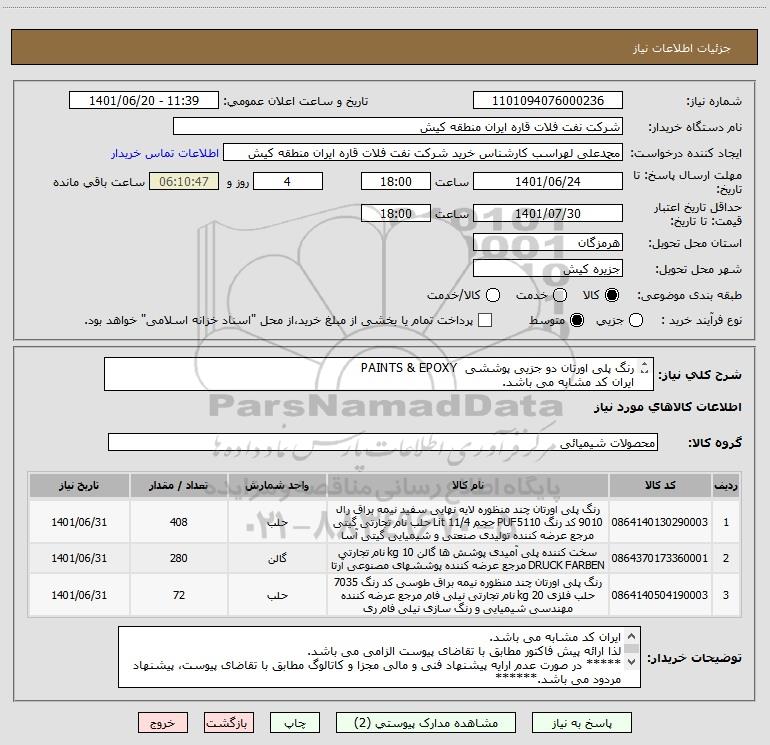Choose the متوسط purchase type radio

click(x=577, y=321)
